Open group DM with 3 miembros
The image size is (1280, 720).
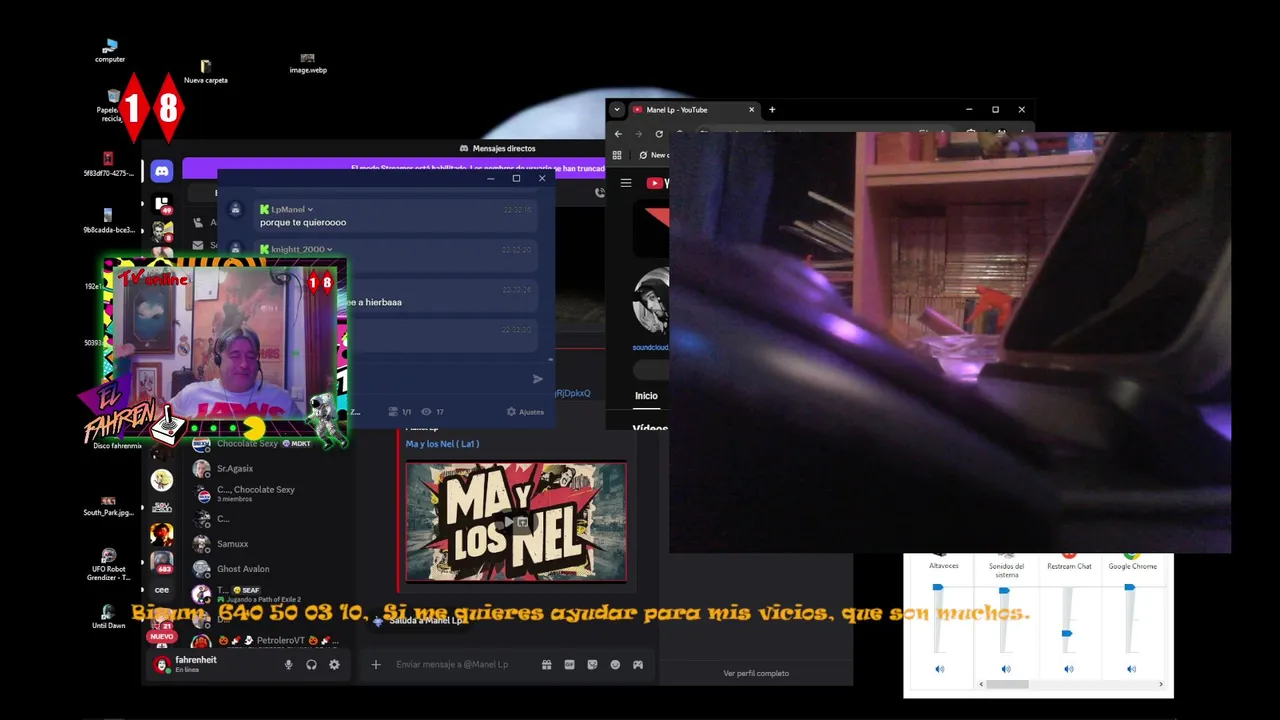(x=270, y=494)
